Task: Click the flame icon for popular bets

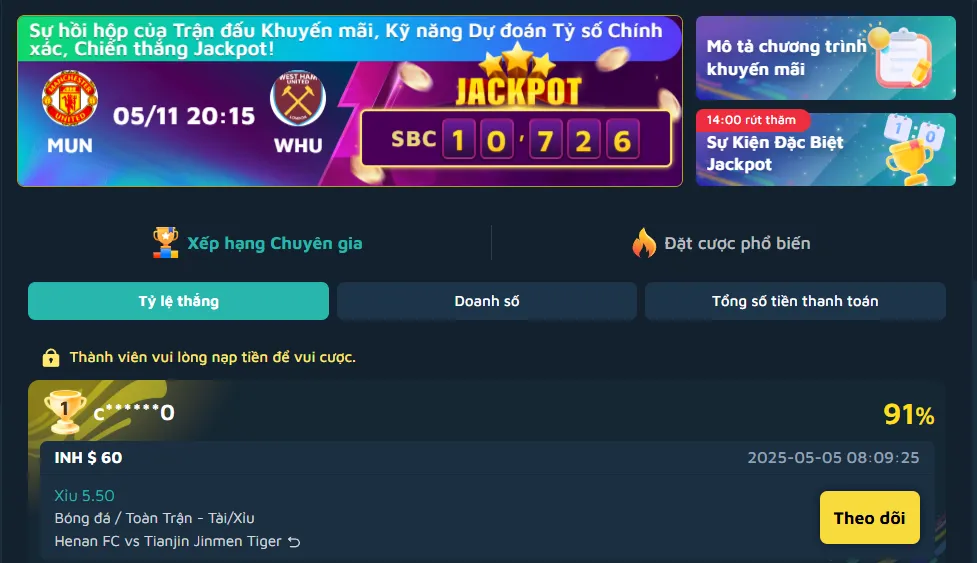Action: point(644,243)
